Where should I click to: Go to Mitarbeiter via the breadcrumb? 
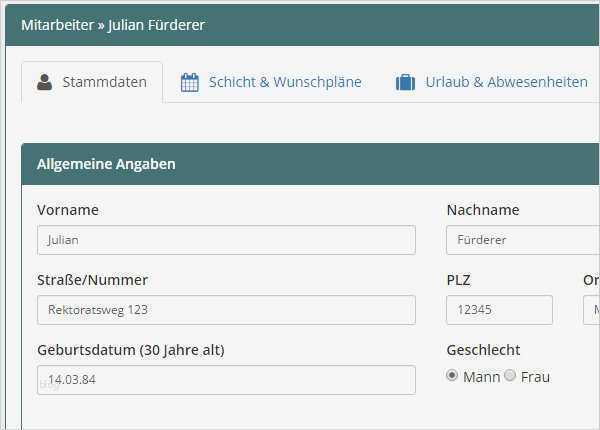pos(57,25)
